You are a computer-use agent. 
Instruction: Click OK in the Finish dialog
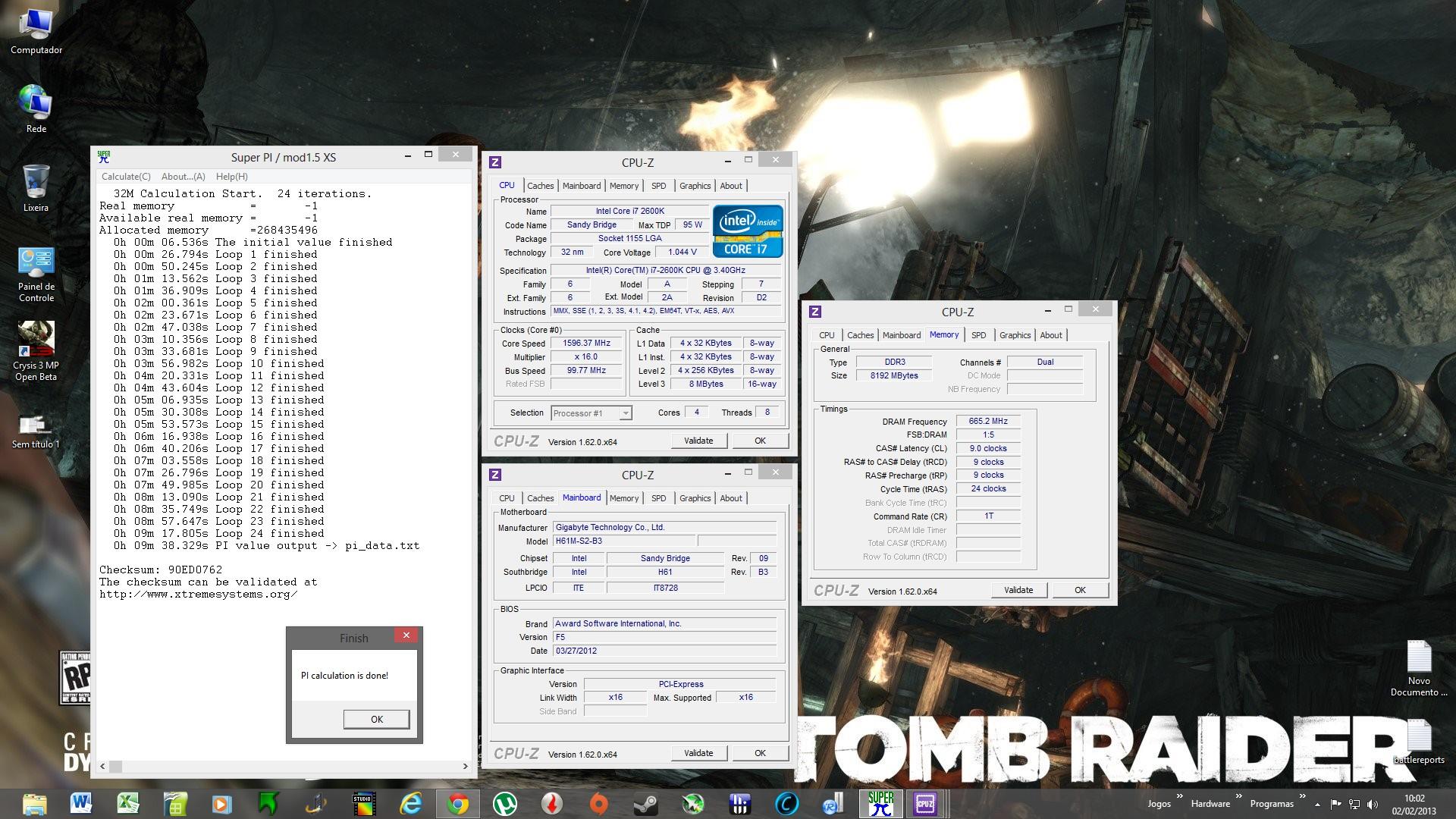coord(376,719)
